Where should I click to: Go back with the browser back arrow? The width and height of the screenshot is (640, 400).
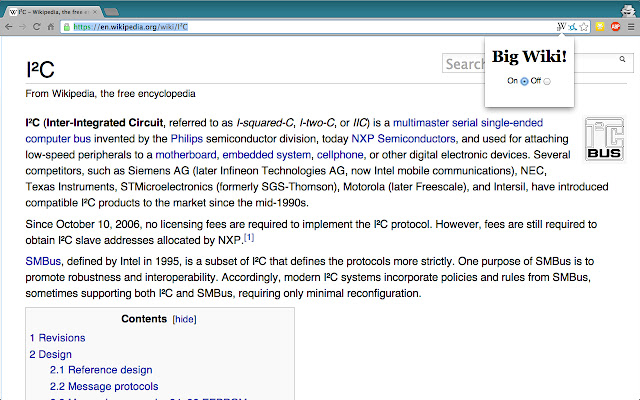click(x=9, y=27)
